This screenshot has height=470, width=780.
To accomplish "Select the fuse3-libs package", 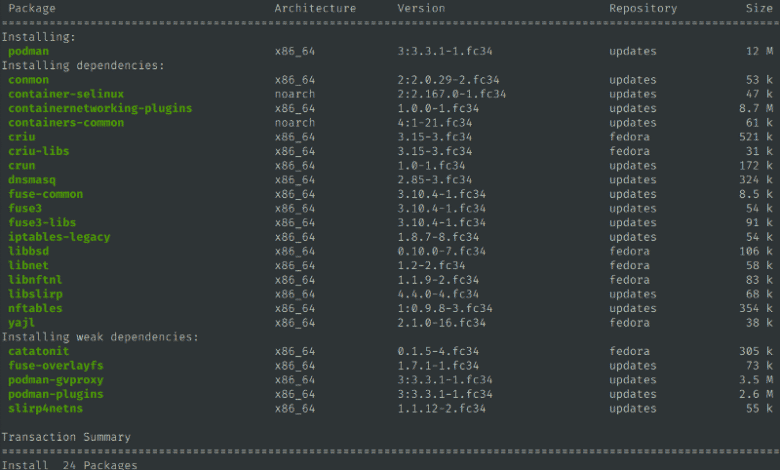I will [x=42, y=222].
